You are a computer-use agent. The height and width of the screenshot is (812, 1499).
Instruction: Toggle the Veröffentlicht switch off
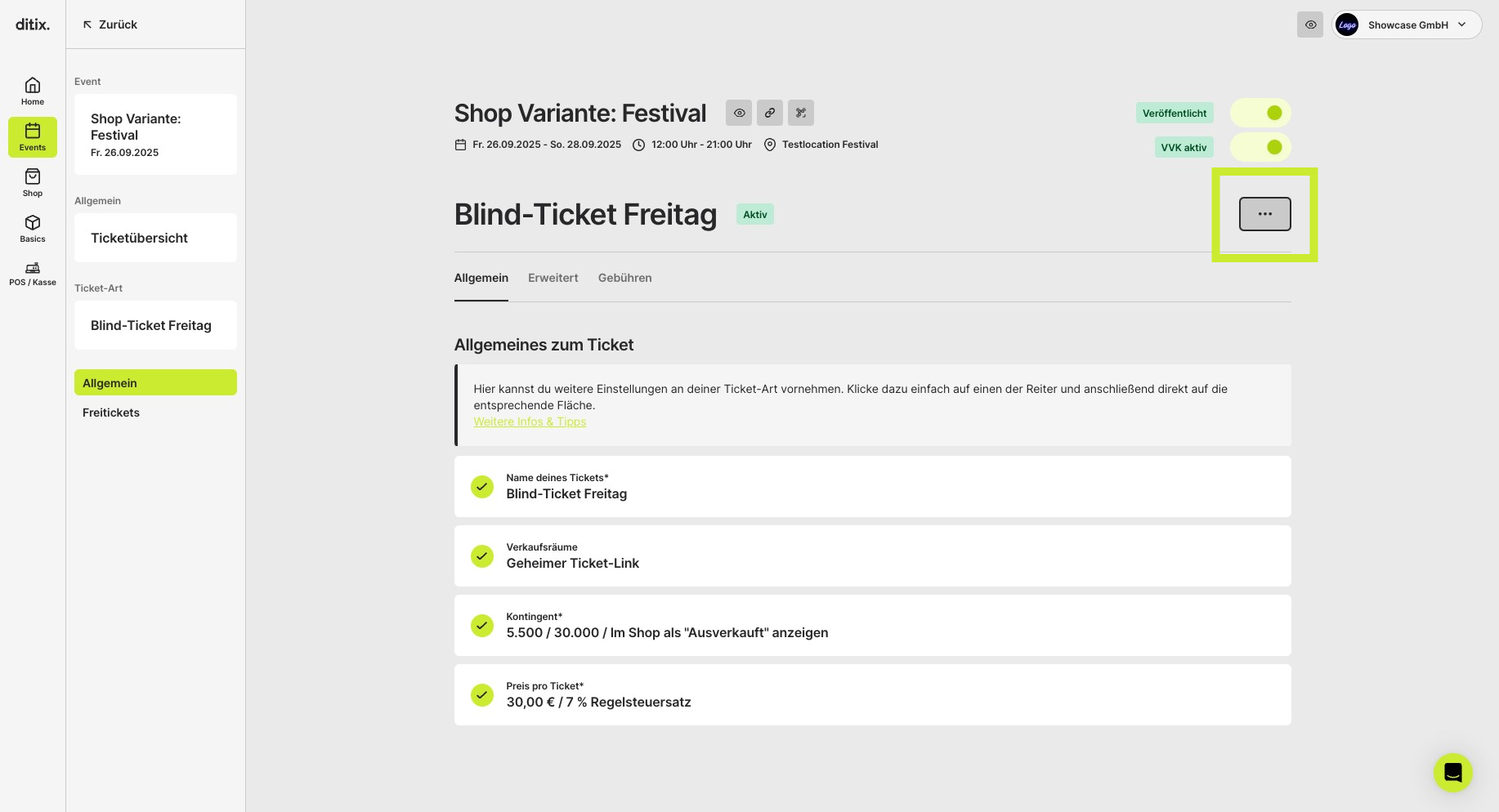coord(1260,113)
